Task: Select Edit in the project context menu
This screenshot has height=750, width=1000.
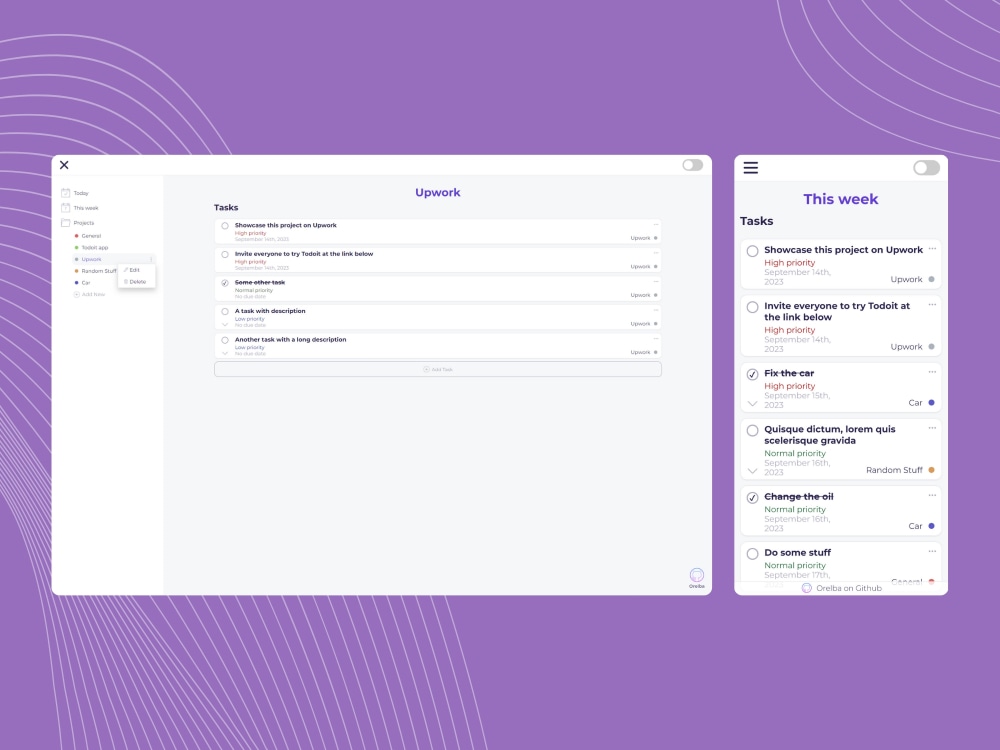Action: pyautogui.click(x=136, y=270)
